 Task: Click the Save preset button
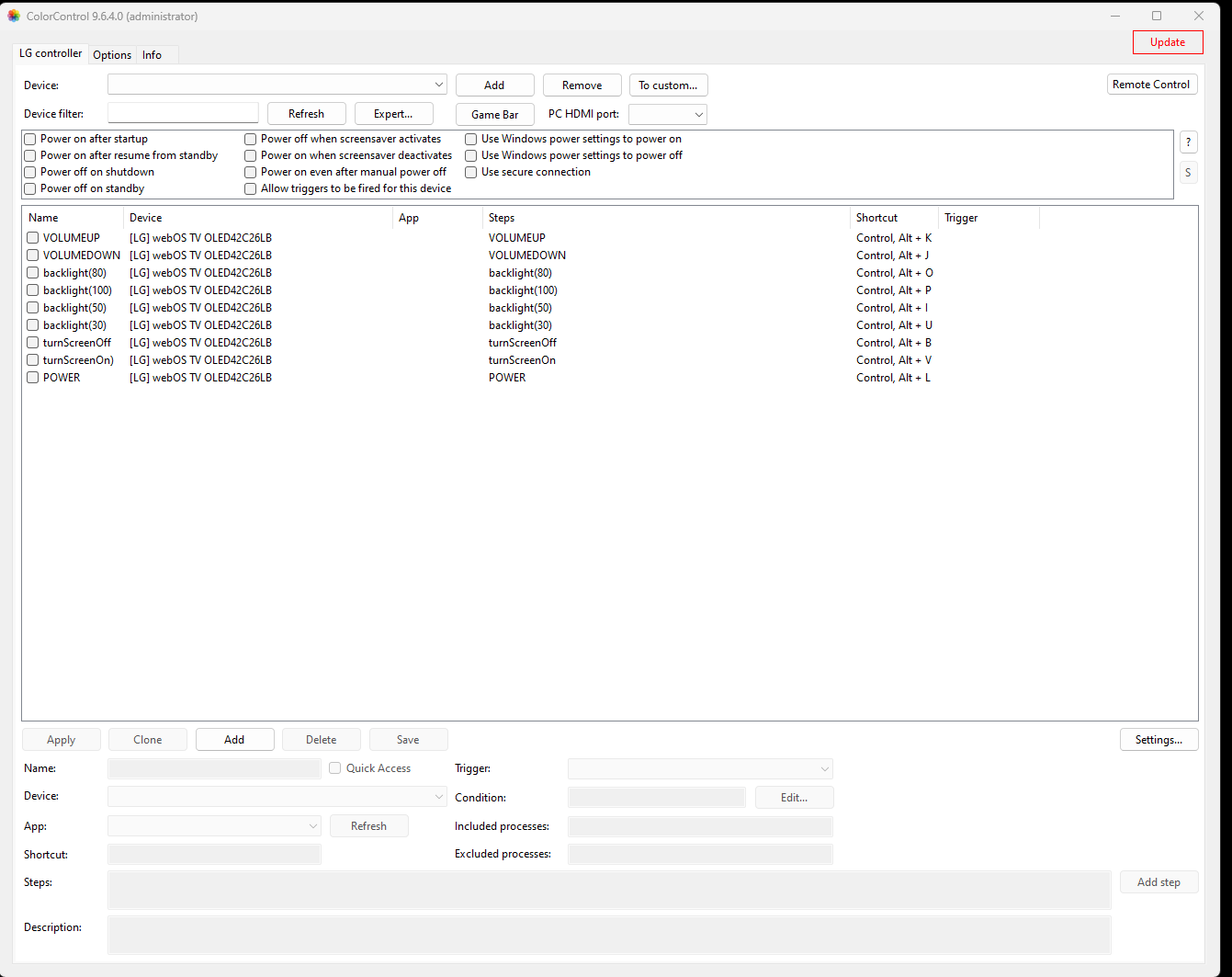409,740
